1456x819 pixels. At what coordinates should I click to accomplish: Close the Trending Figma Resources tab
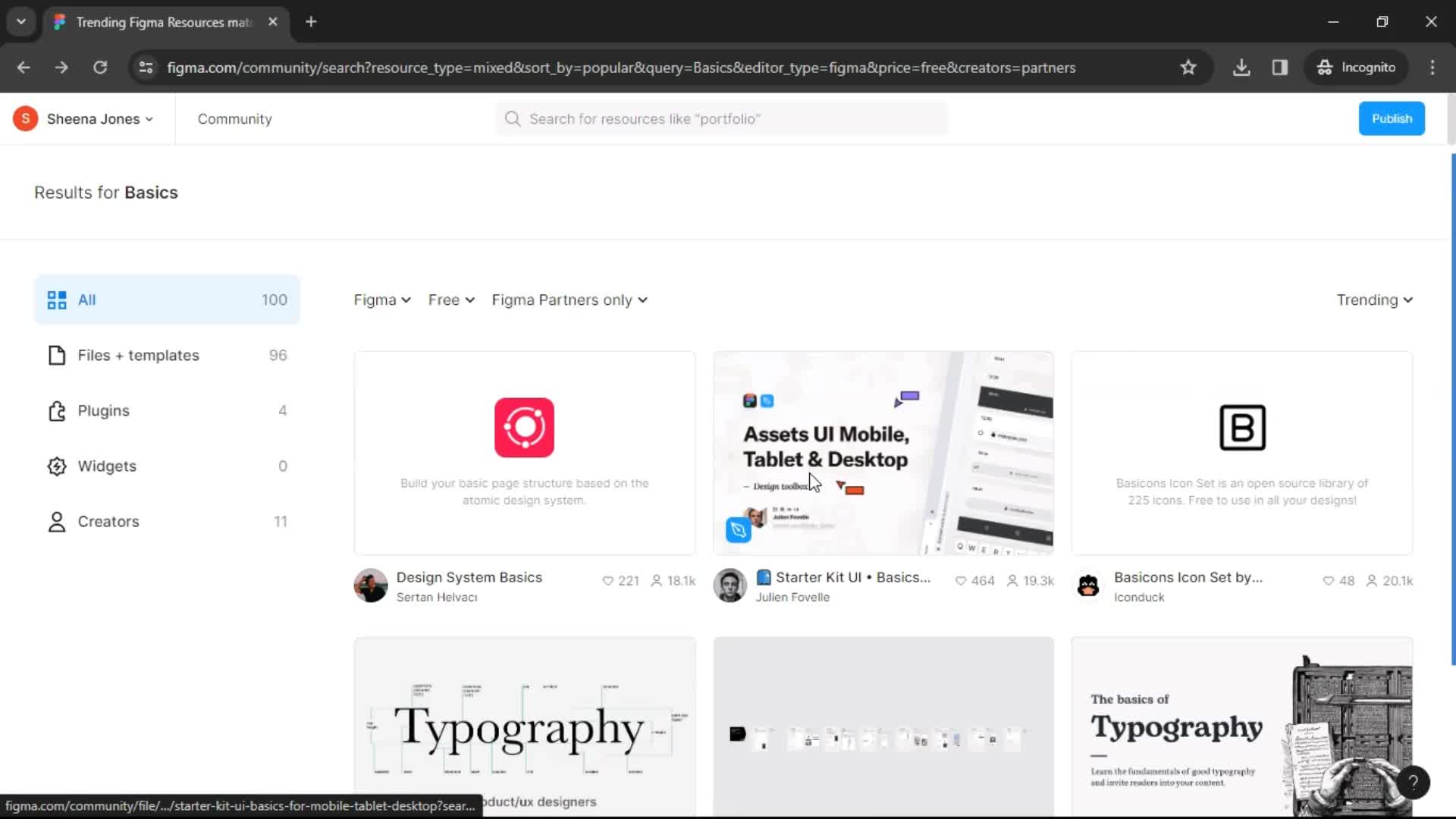click(273, 22)
